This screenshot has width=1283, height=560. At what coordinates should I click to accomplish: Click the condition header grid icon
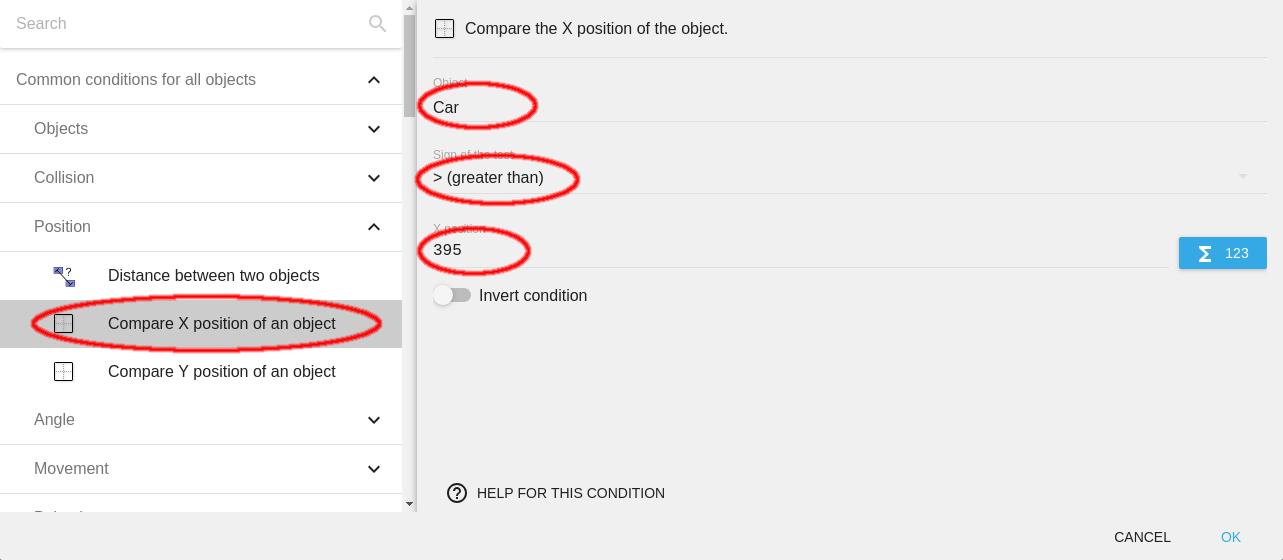pos(445,29)
